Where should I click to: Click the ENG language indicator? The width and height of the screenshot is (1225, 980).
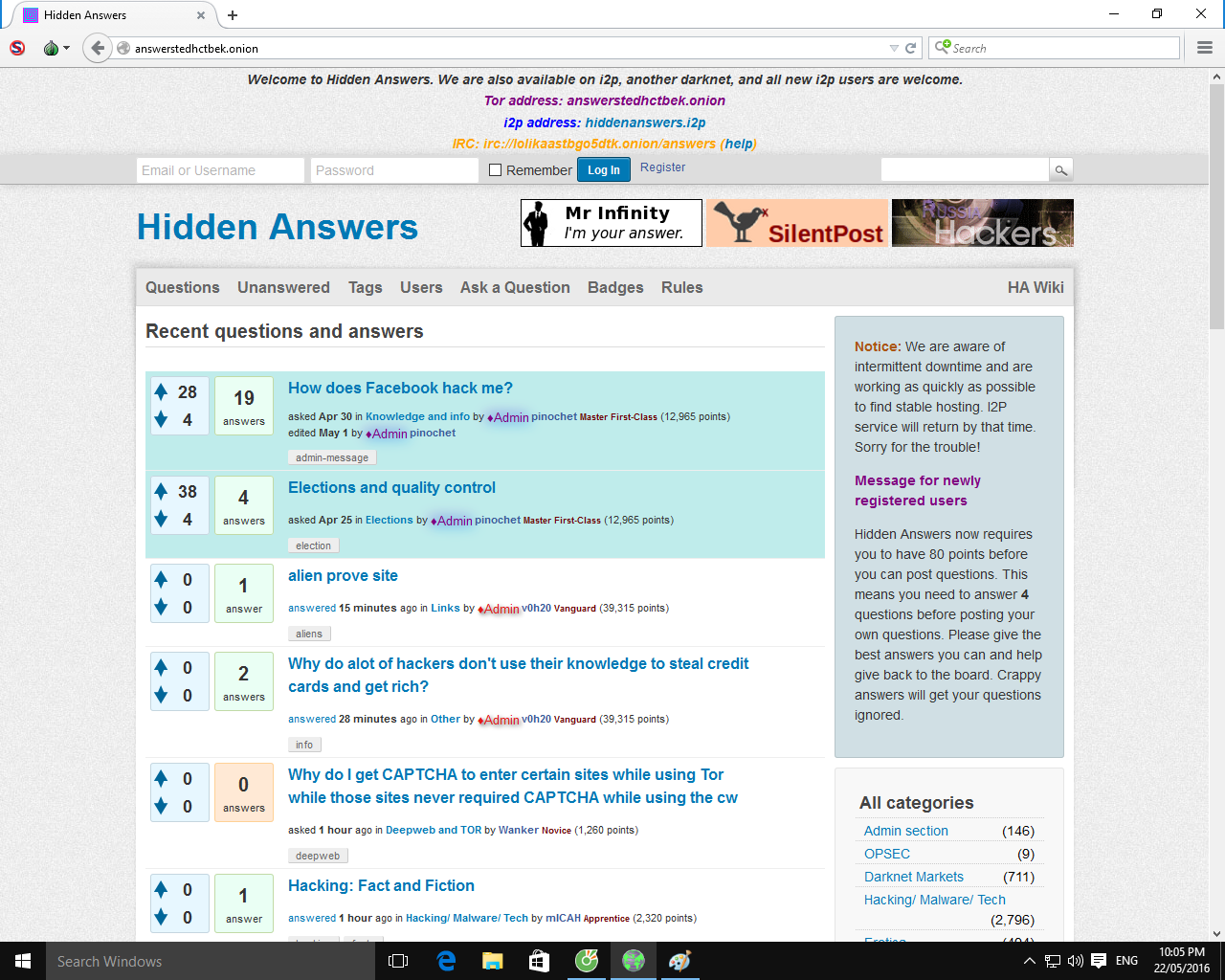pos(1126,961)
